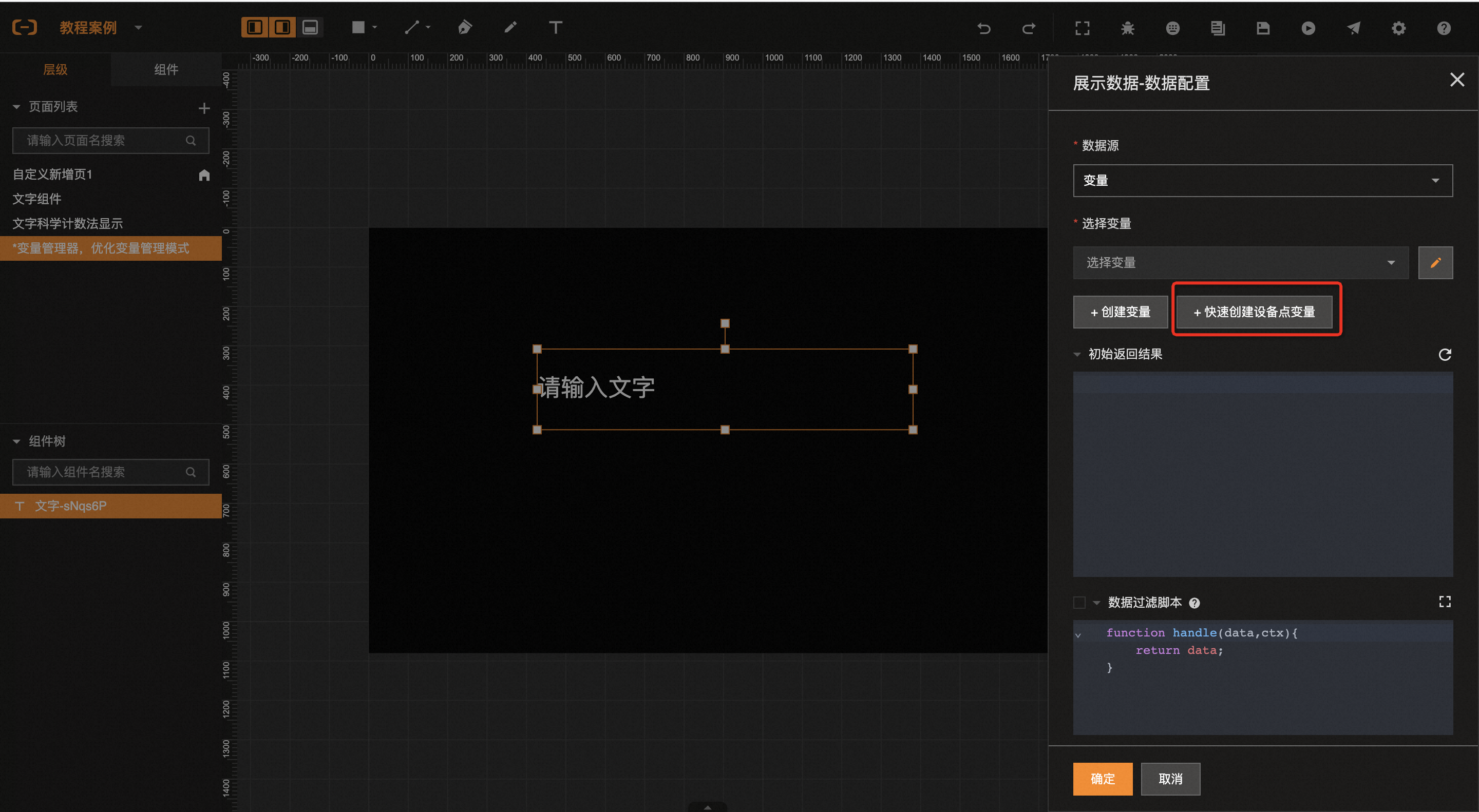Click the redo arrow icon
Image resolution: width=1479 pixels, height=812 pixels.
click(x=1028, y=28)
